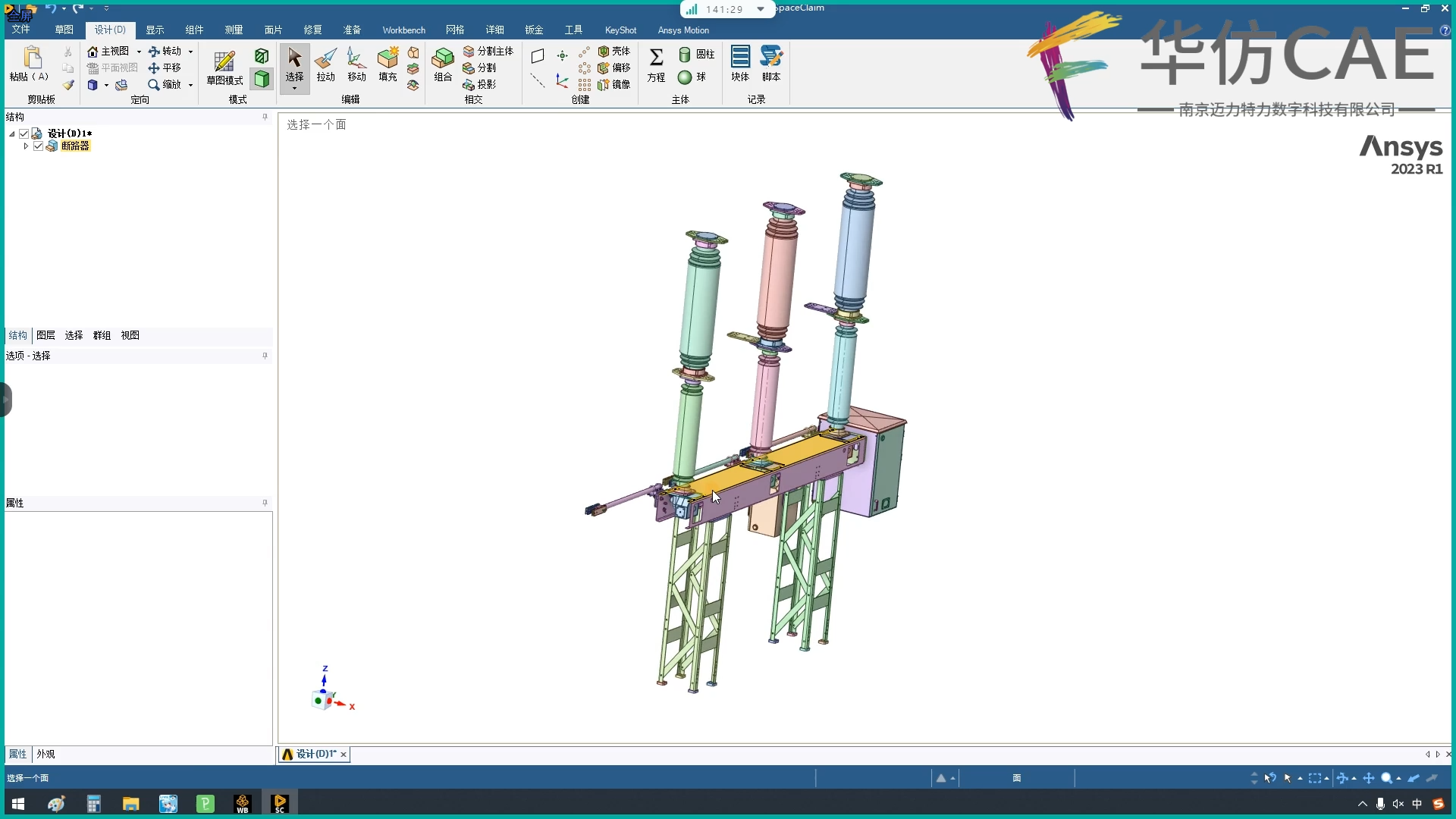Enable Section mode hatched cube icon
Screen dimensions: 1456x819
tap(262, 56)
